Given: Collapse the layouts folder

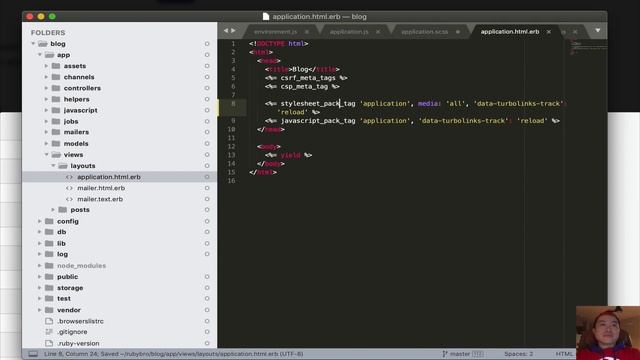Looking at the screenshot, I should pyautogui.click(x=53, y=165).
